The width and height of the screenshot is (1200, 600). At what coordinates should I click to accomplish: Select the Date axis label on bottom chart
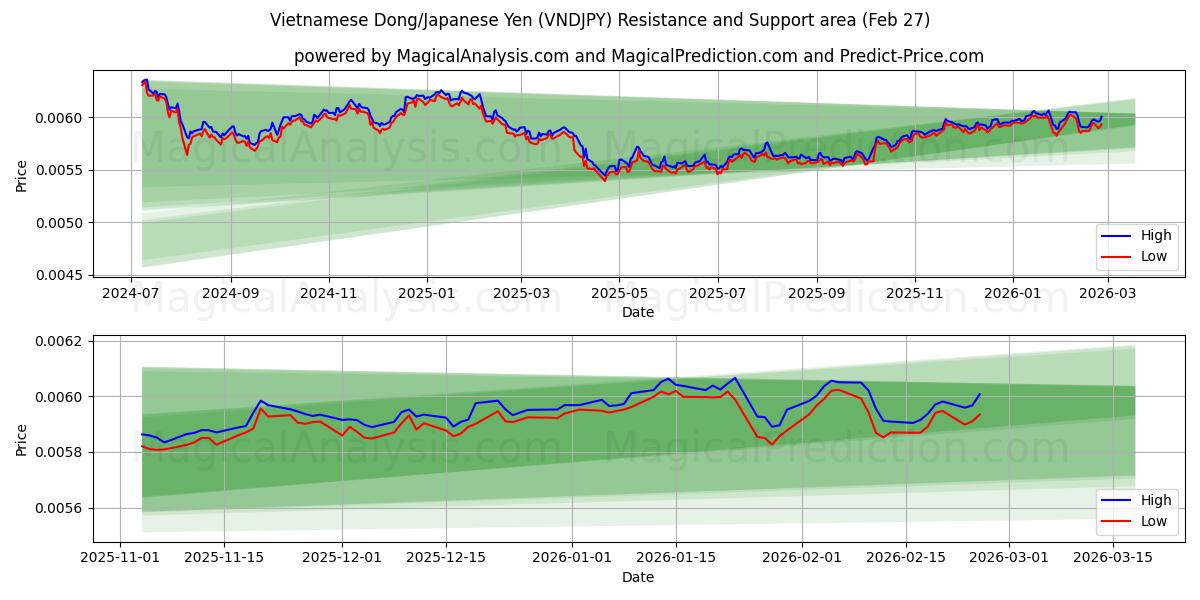coord(638,577)
